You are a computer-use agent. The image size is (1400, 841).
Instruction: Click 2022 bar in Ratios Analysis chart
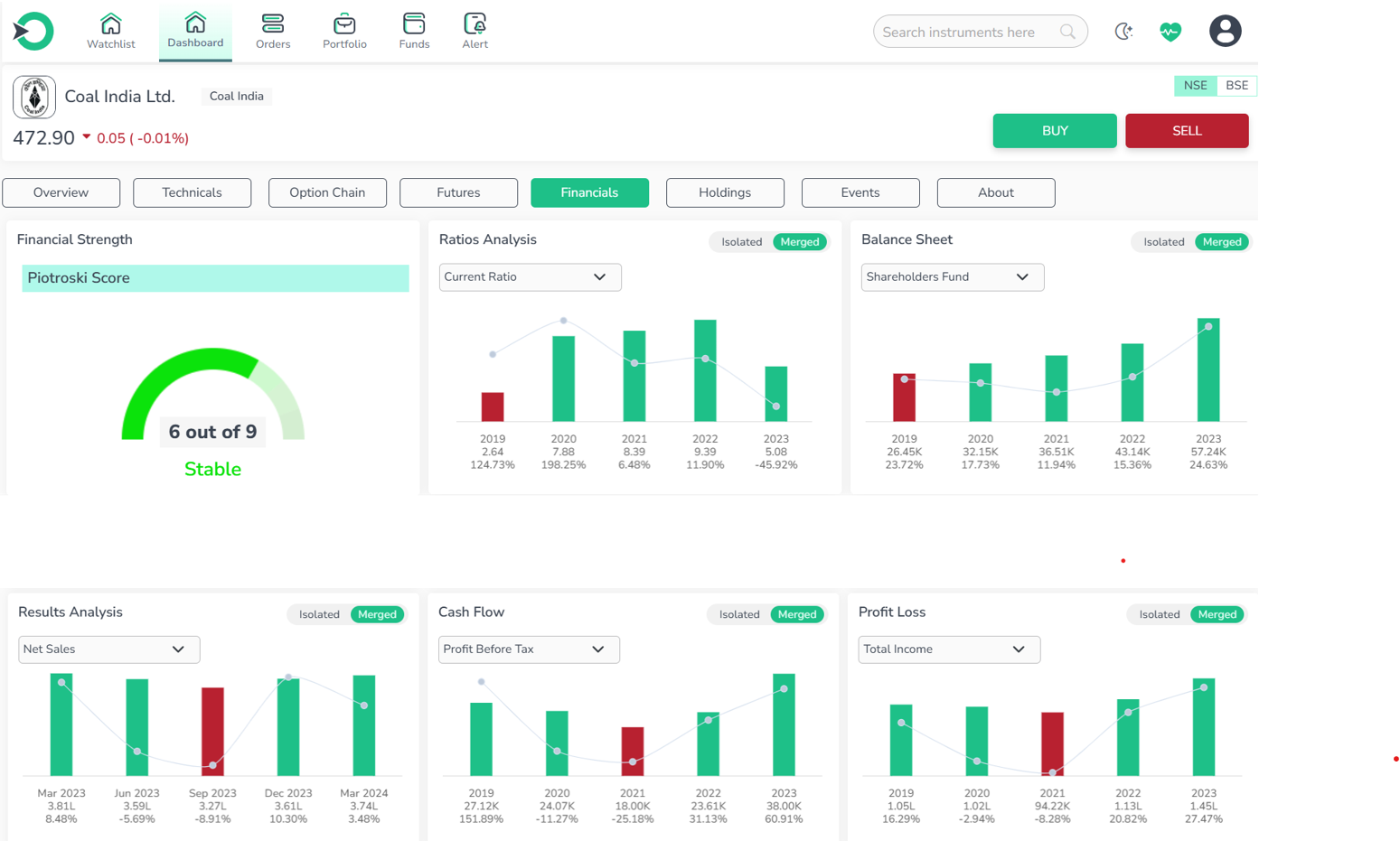(705, 370)
